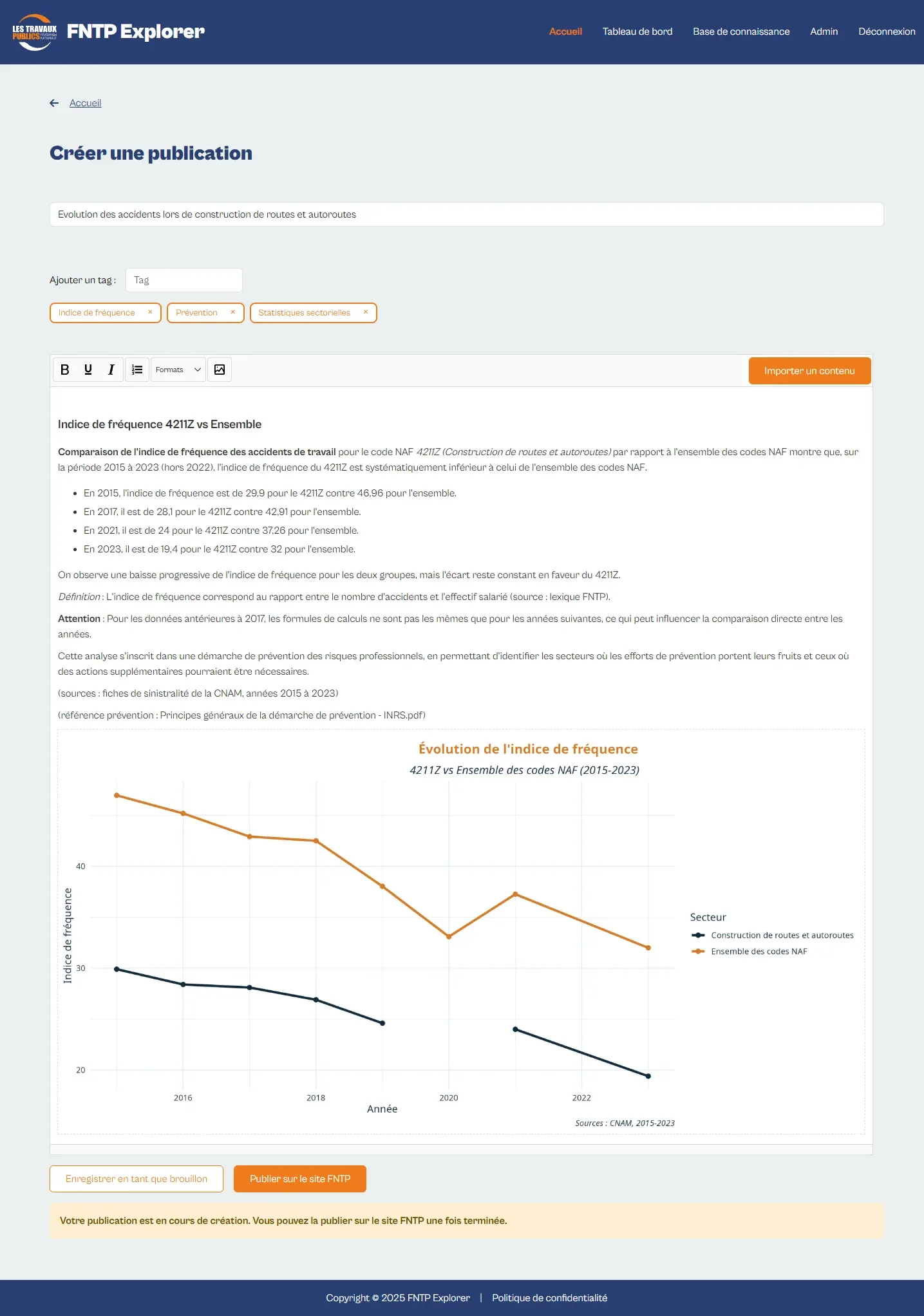
Task: Log out via Déconnexion
Action: 887,32
